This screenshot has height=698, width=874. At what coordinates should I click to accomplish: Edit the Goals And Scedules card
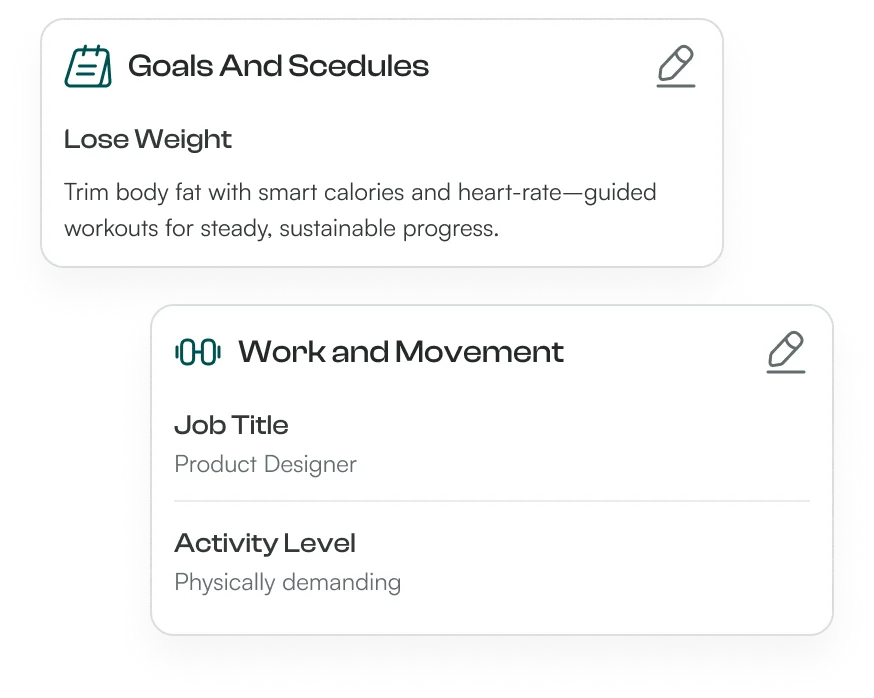(676, 67)
